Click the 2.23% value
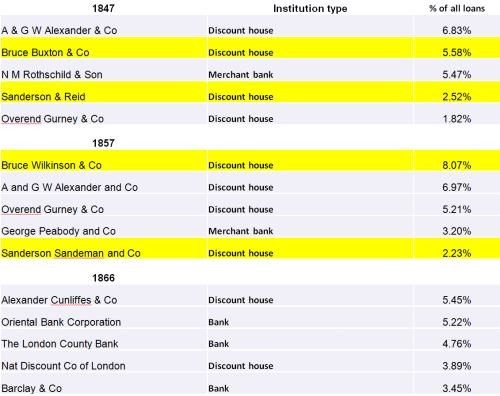This screenshot has width=500, height=396. pyautogui.click(x=457, y=253)
